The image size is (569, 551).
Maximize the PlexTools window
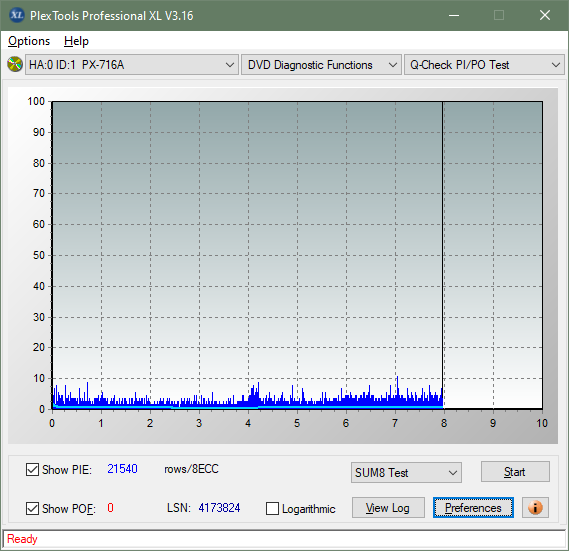click(x=499, y=15)
